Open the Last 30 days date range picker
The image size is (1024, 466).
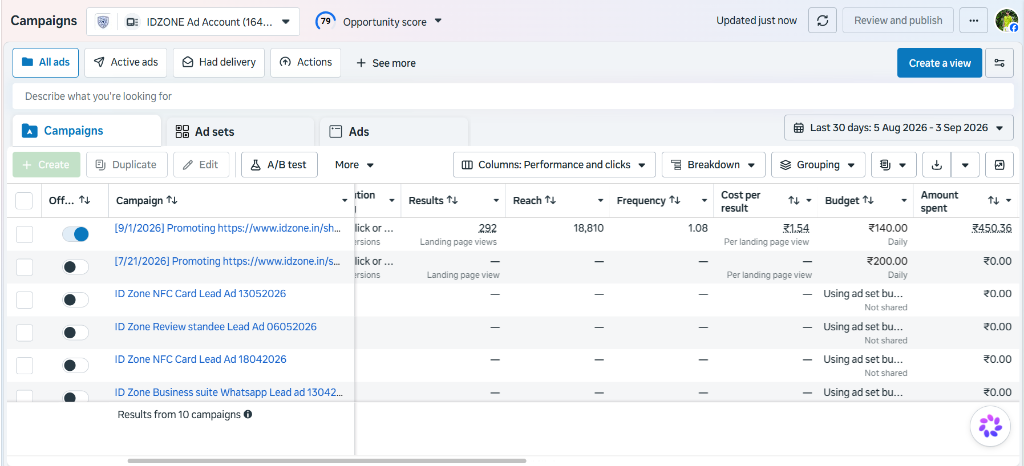click(899, 128)
